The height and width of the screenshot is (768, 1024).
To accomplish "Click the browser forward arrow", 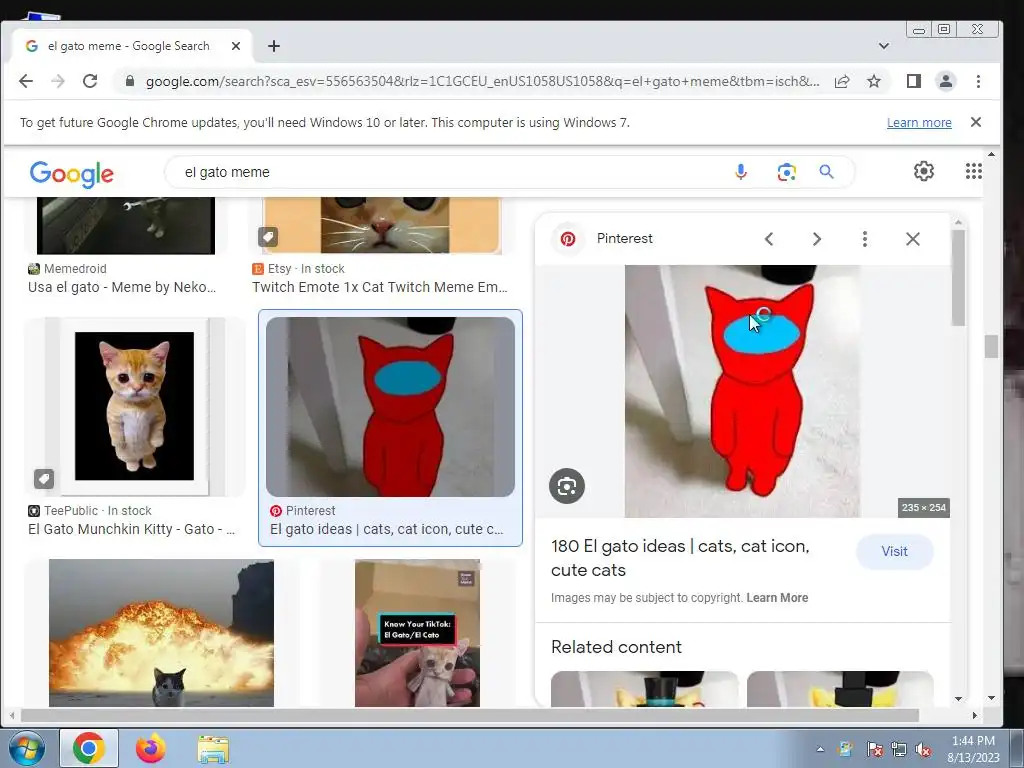I will pyautogui.click(x=57, y=81).
